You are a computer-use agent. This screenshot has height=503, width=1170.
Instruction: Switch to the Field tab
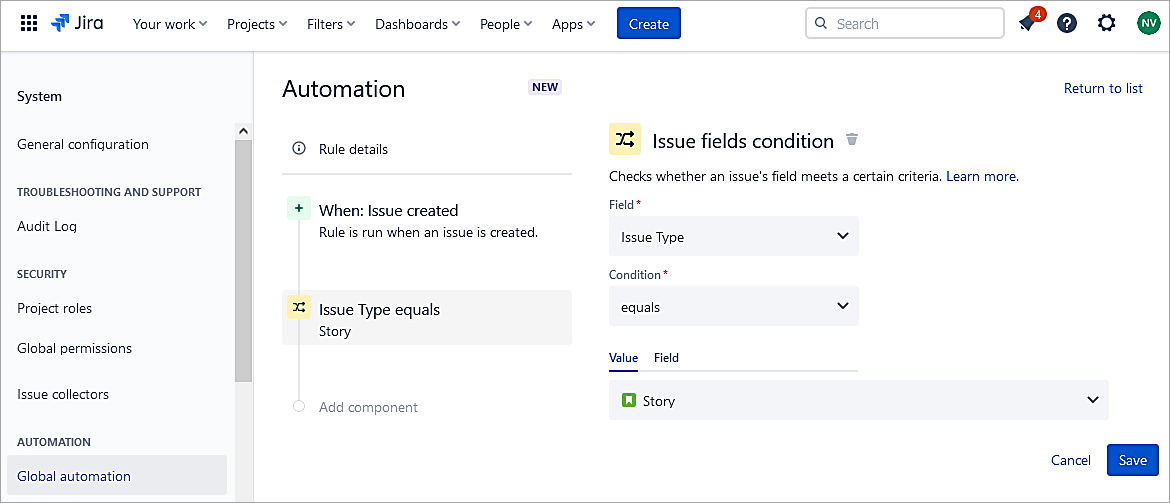[x=666, y=358]
